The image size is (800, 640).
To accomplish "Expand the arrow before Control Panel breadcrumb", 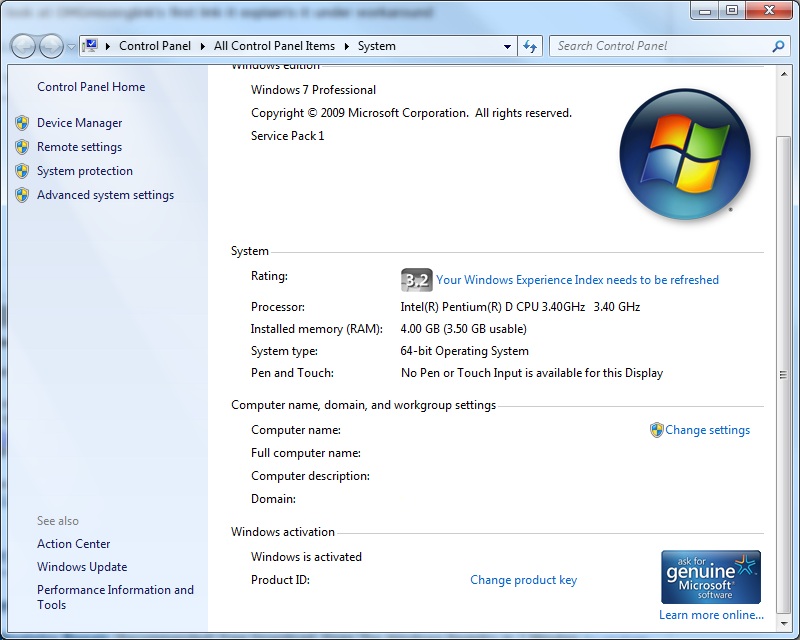I will [x=108, y=46].
